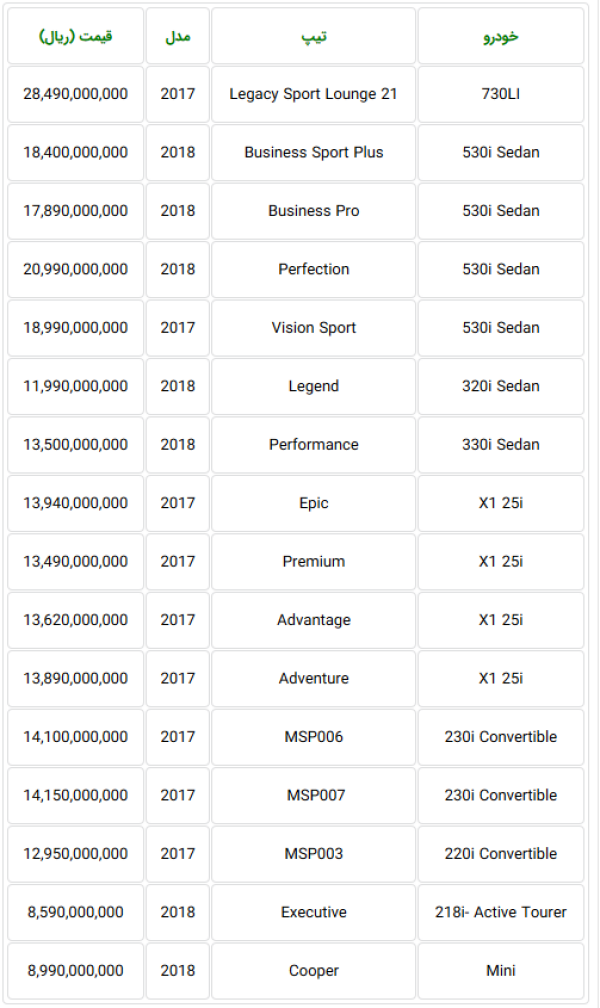The width and height of the screenshot is (600, 1008).
Task: Select the 220i Convertible car cell
Action: pyautogui.click(x=501, y=854)
